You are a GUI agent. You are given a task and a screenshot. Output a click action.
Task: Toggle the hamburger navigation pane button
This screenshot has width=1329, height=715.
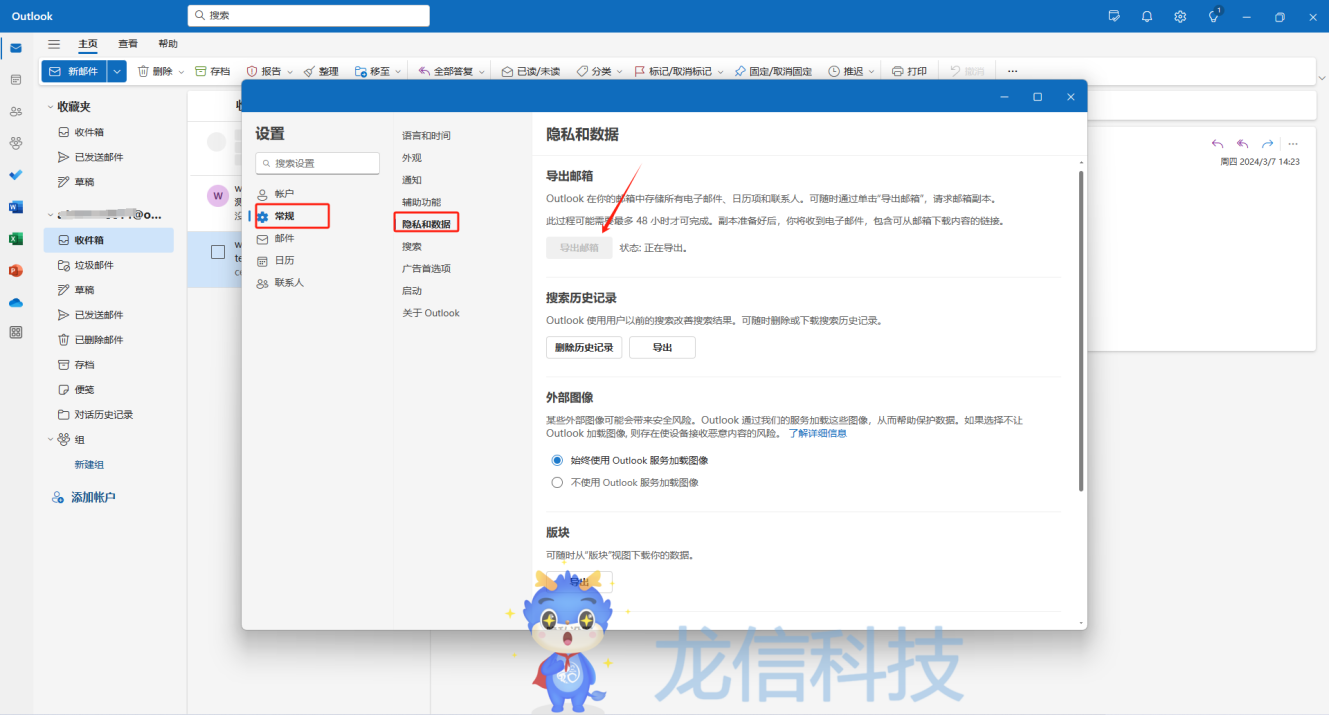pyautogui.click(x=54, y=44)
